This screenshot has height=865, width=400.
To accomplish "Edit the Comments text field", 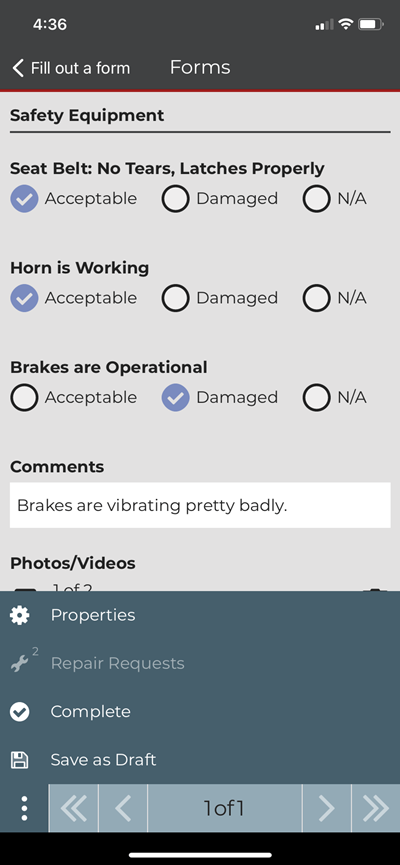I will [200, 505].
